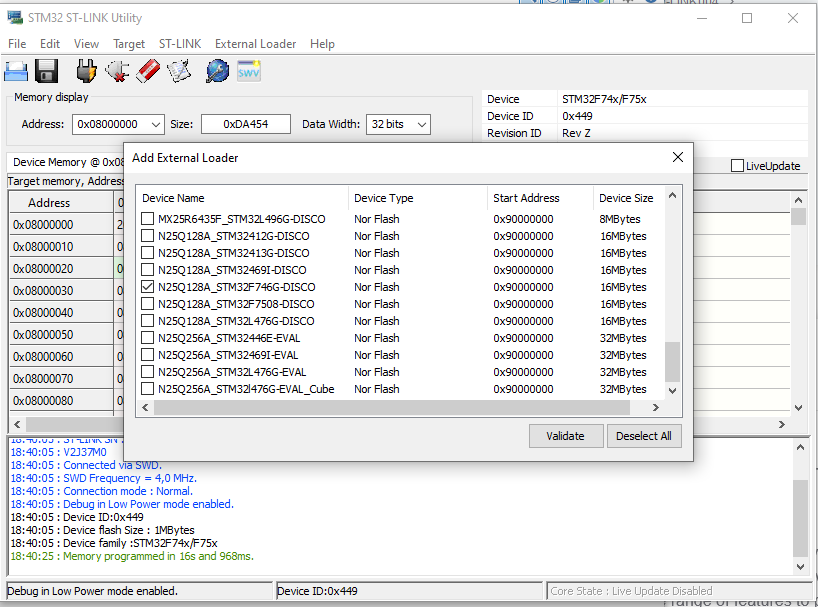This screenshot has height=607, width=818.
Task: Open the Help menu
Action: pos(322,44)
